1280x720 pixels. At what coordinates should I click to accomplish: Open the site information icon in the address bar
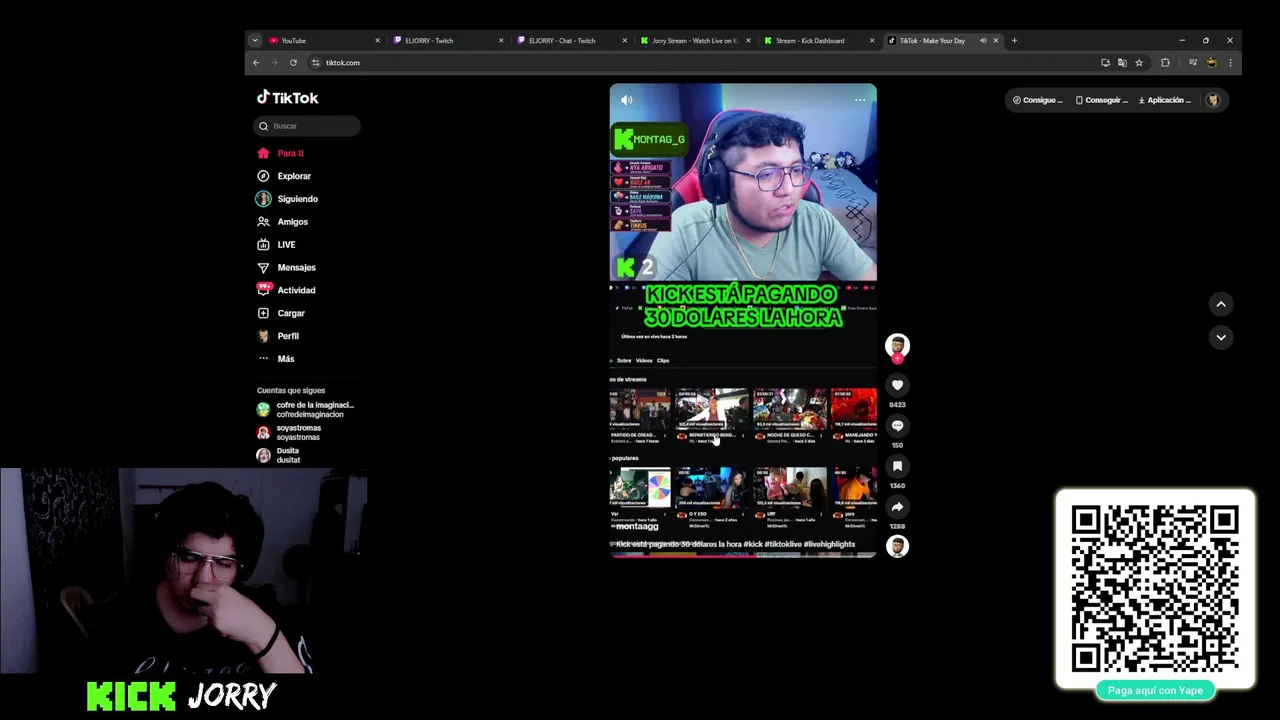click(x=316, y=63)
